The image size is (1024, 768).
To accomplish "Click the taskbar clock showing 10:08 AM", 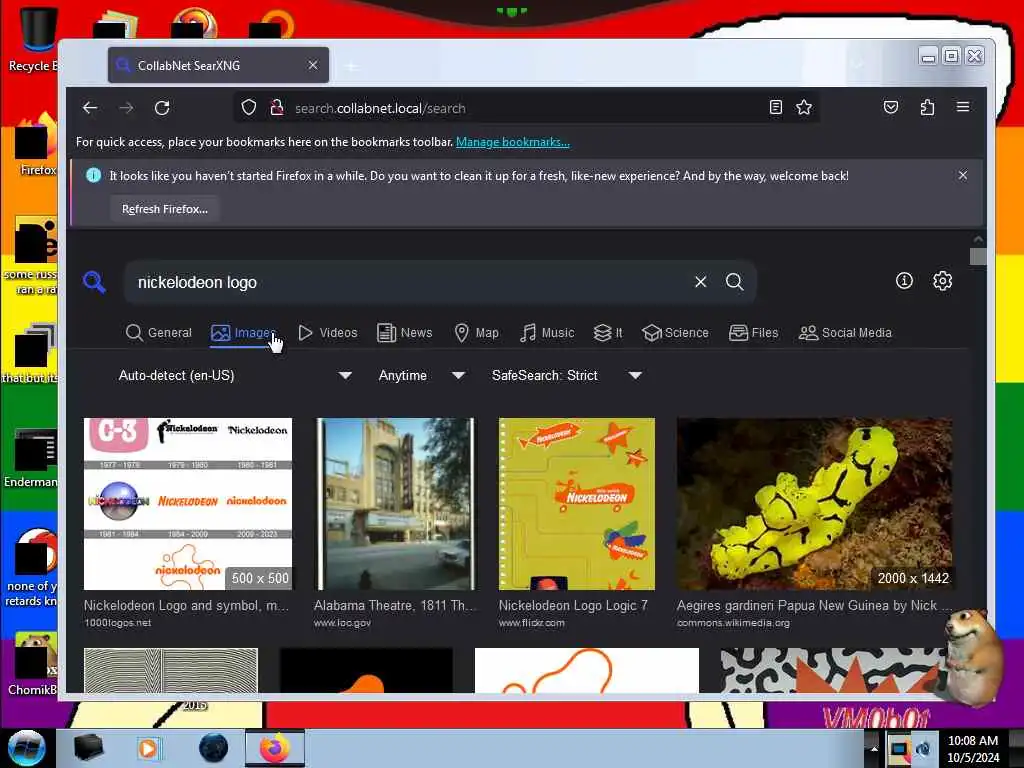I will pos(972,748).
